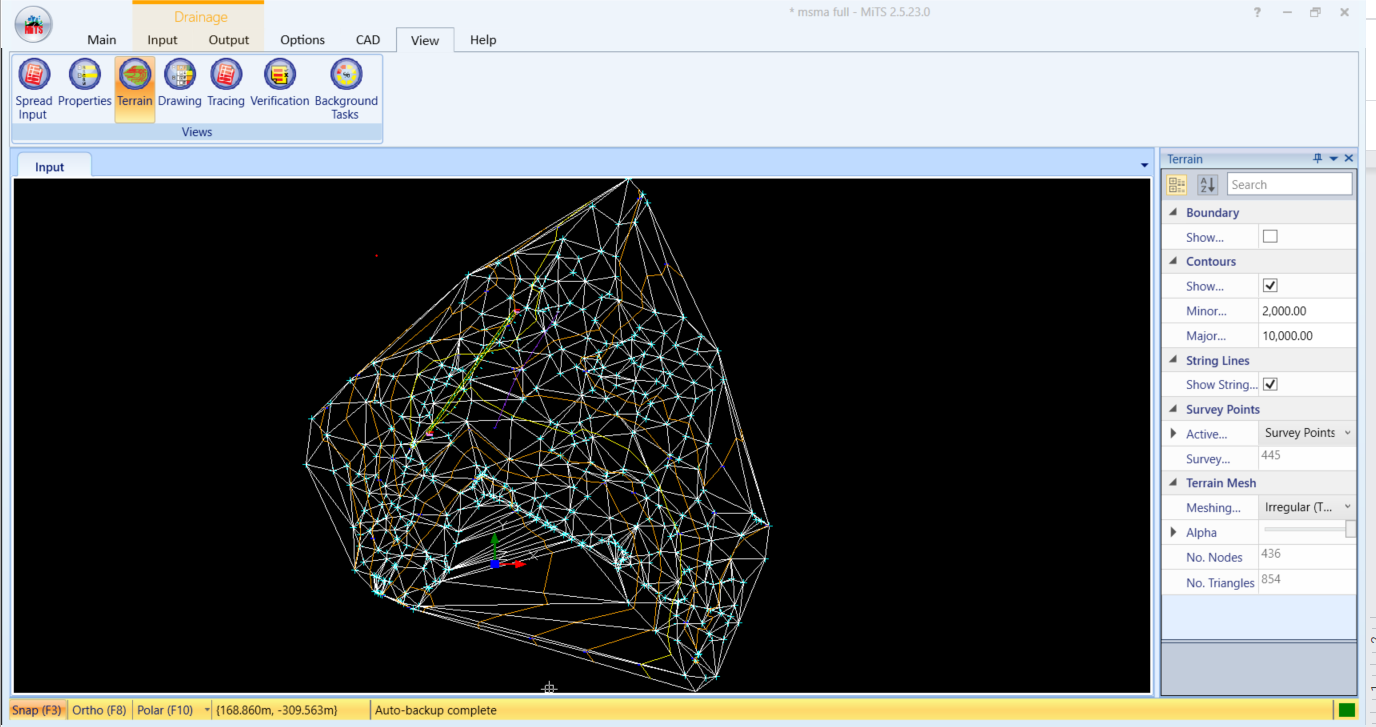Screen dimensions: 1376x727
Task: Open the Drainage Input ribbon tab
Action: [x=162, y=40]
